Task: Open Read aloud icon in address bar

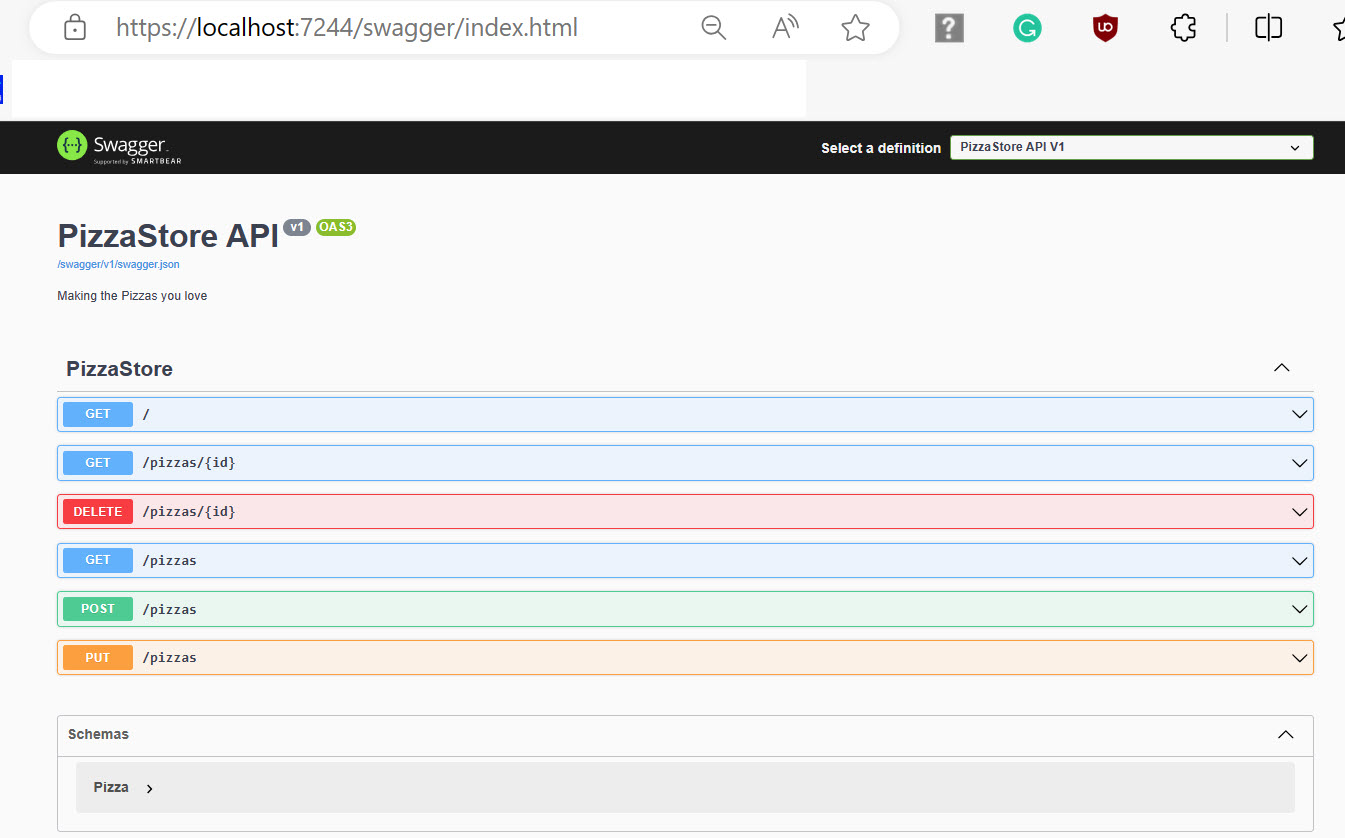Action: coord(785,28)
